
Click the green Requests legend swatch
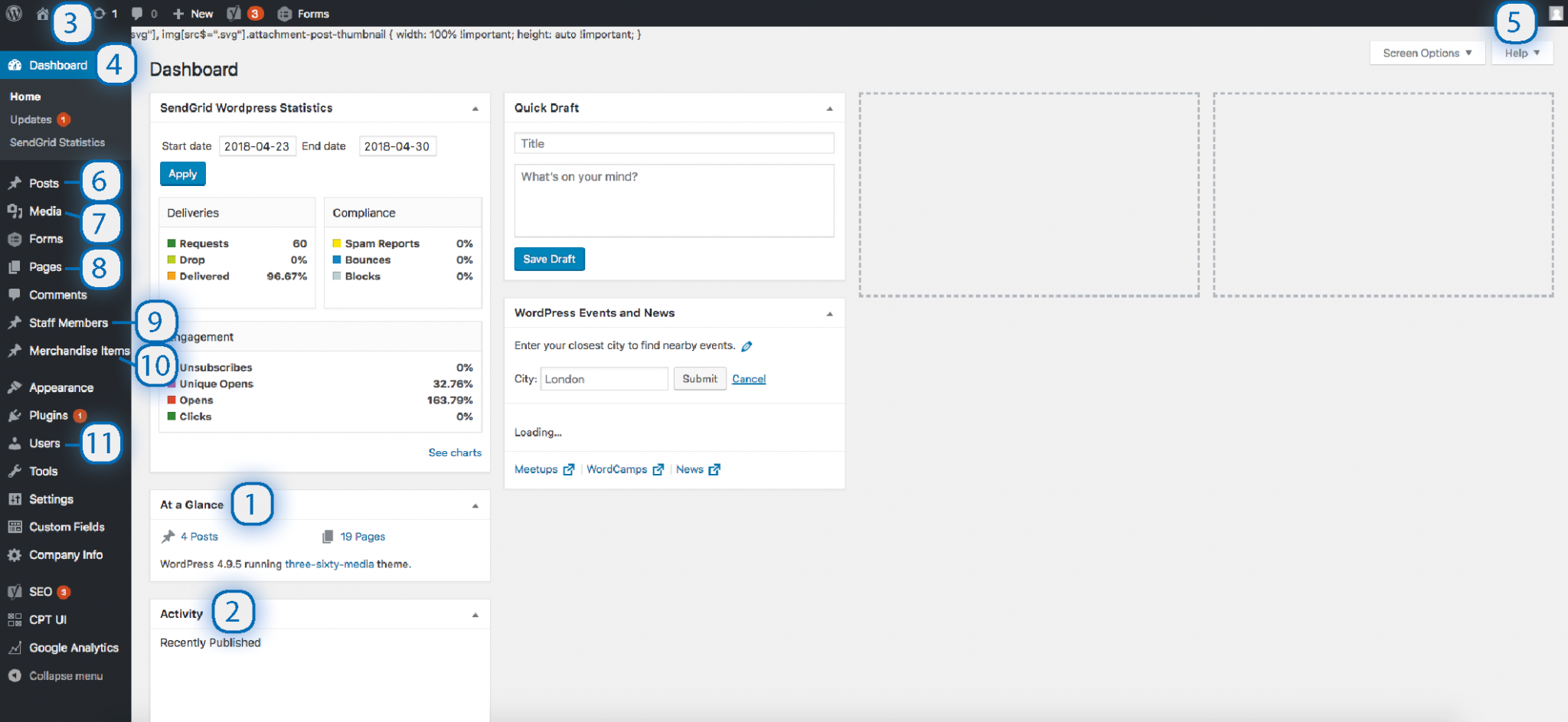171,243
